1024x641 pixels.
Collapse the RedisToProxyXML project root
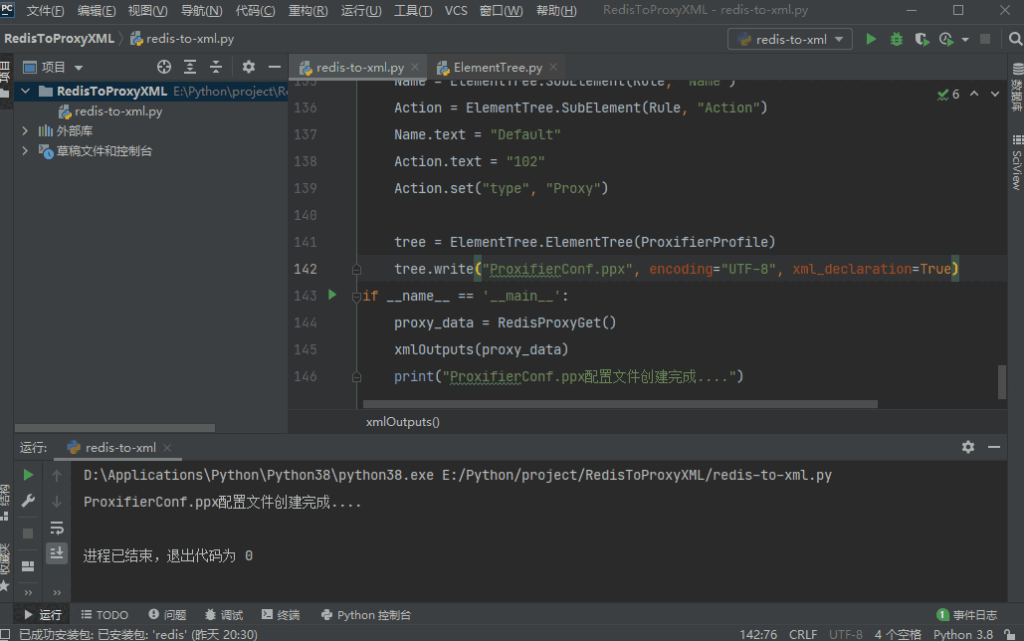click(25, 91)
